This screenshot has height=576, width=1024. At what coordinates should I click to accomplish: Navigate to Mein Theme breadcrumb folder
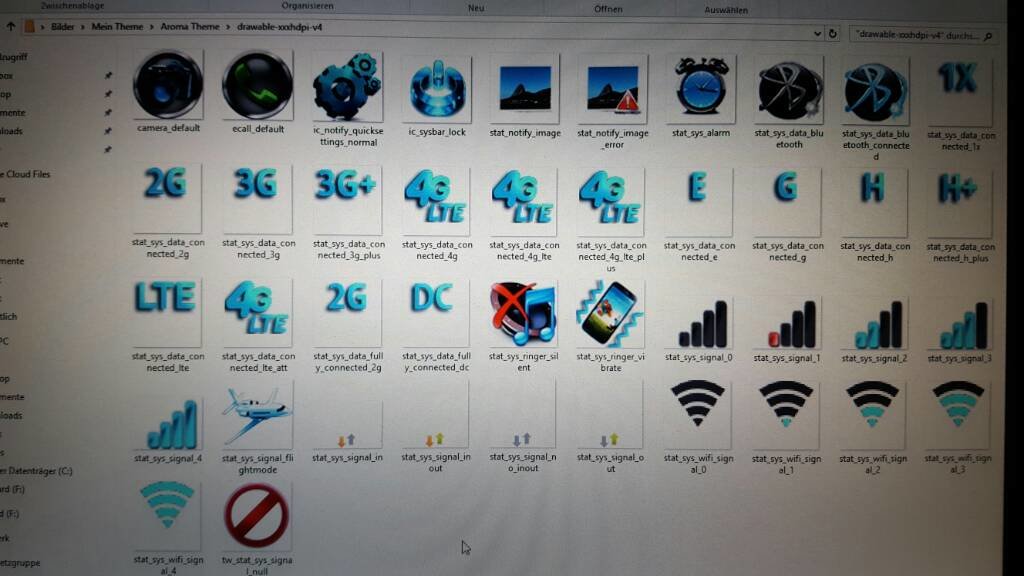(x=117, y=27)
